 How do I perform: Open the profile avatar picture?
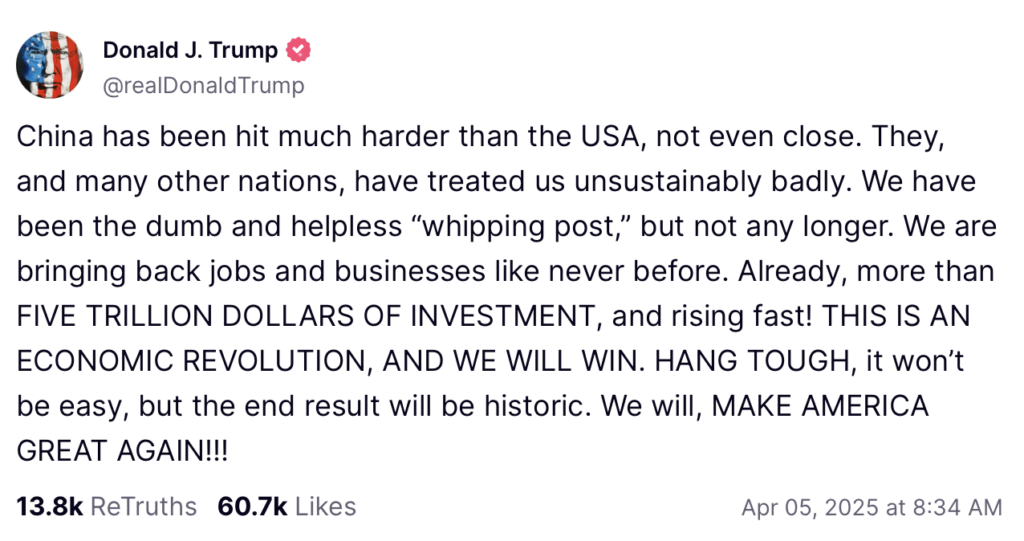click(49, 65)
